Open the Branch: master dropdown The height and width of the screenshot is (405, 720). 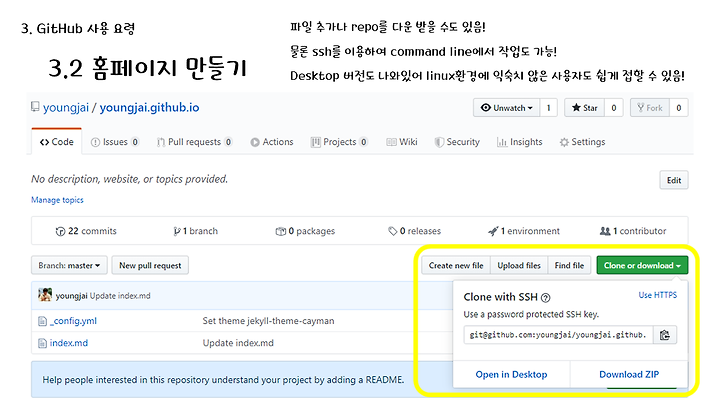coord(69,265)
